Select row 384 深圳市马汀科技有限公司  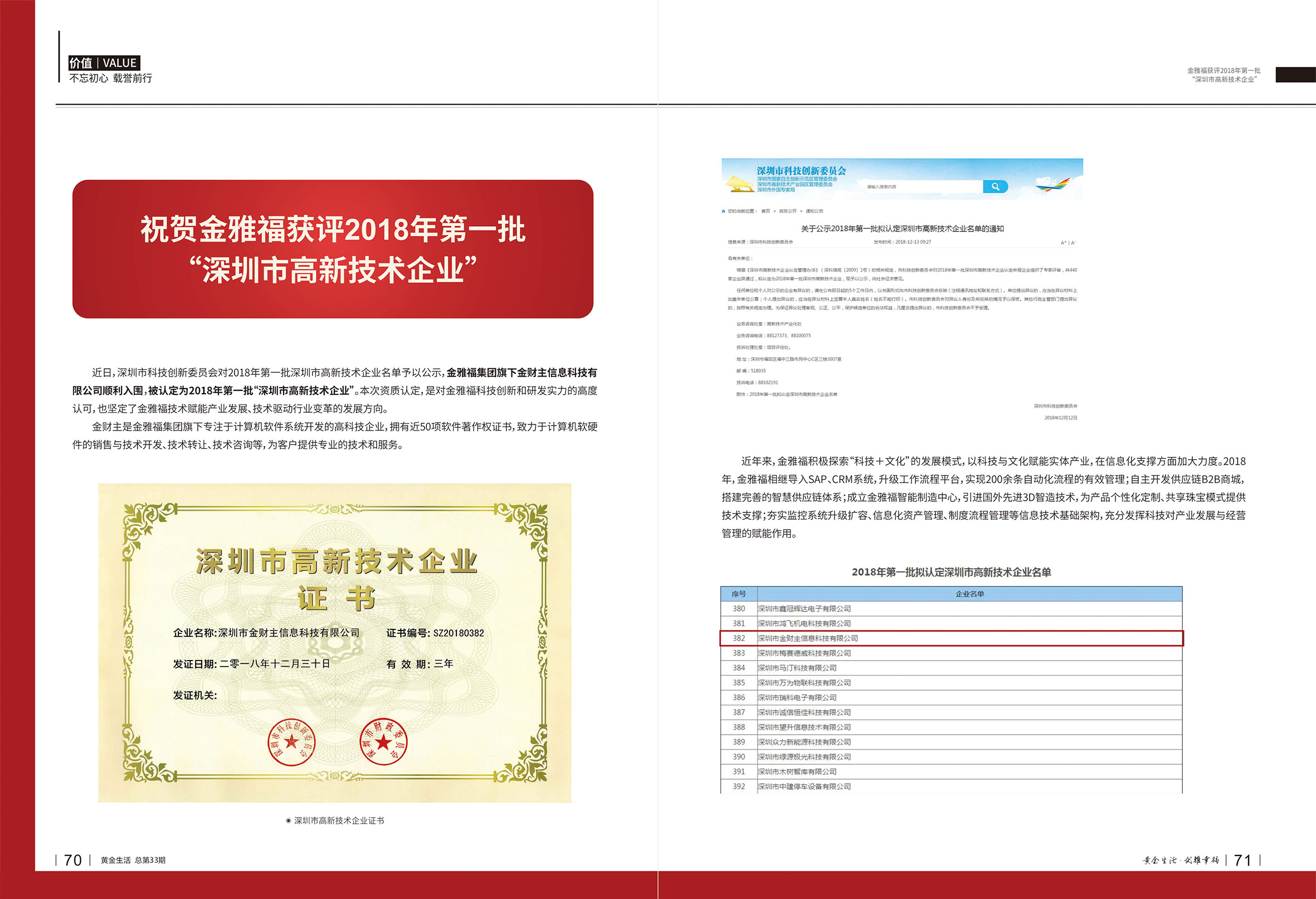(x=951, y=668)
